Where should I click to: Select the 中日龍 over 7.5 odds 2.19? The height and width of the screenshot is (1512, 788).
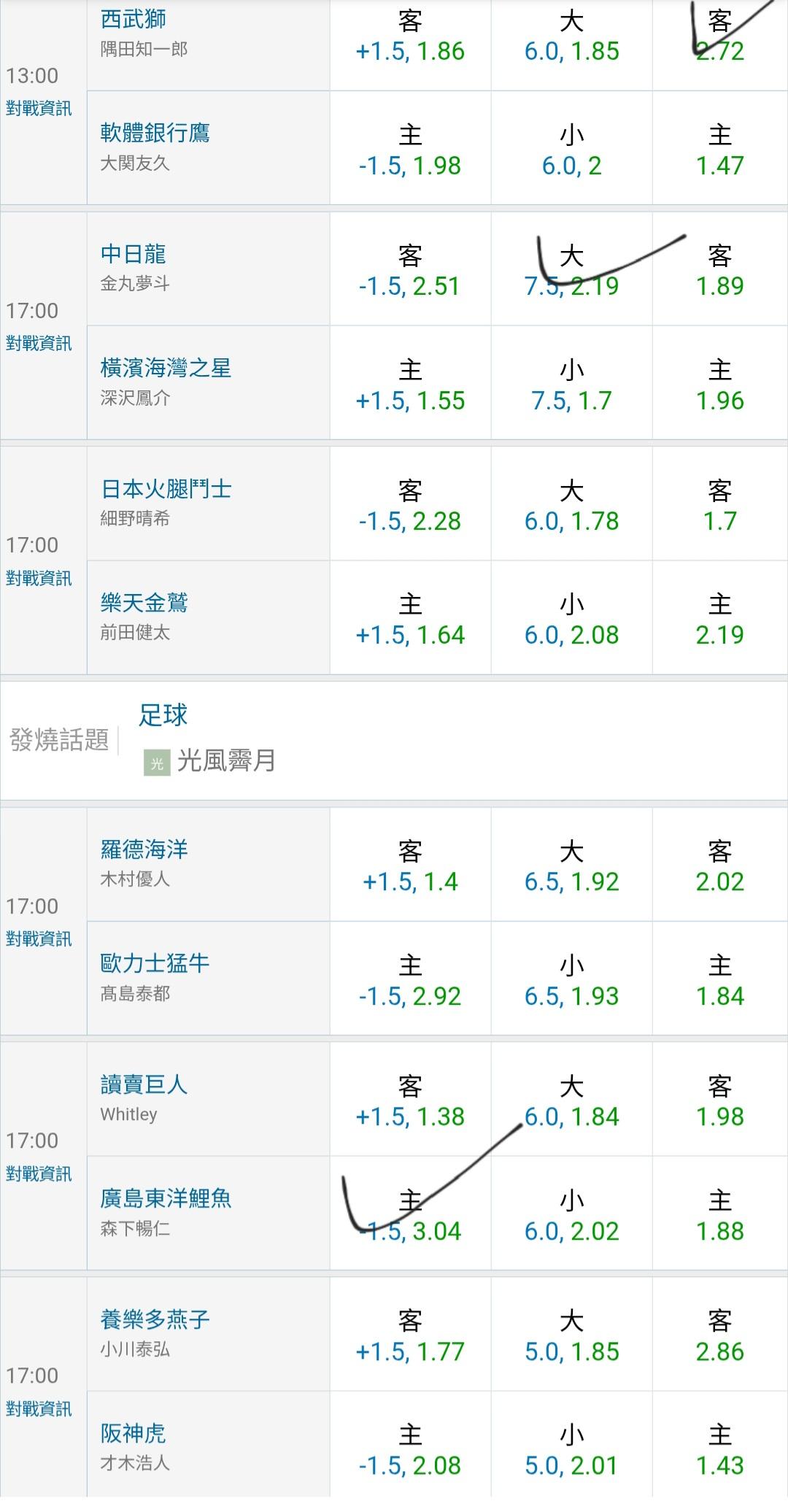571,285
